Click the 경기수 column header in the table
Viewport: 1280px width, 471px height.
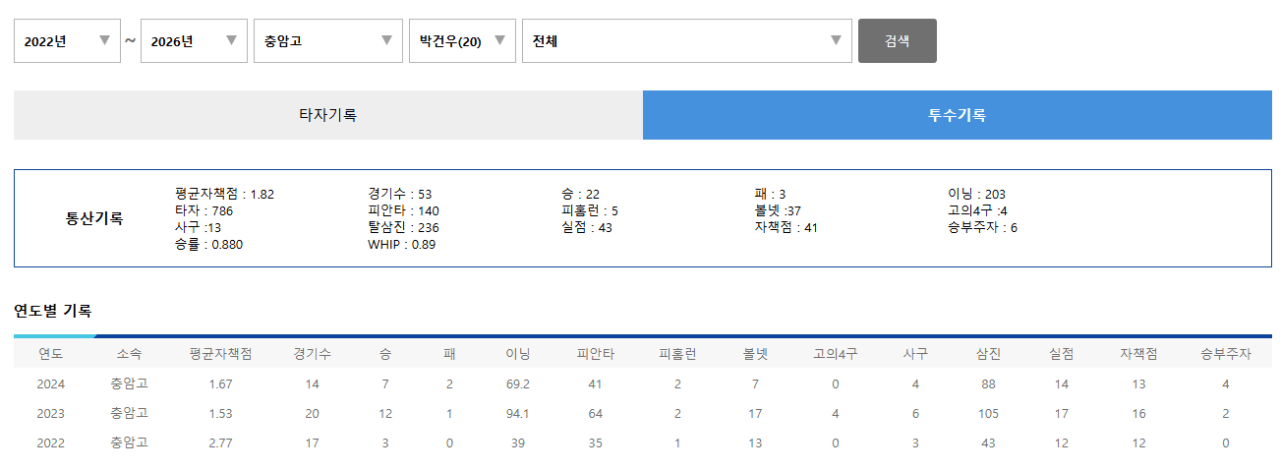(313, 353)
